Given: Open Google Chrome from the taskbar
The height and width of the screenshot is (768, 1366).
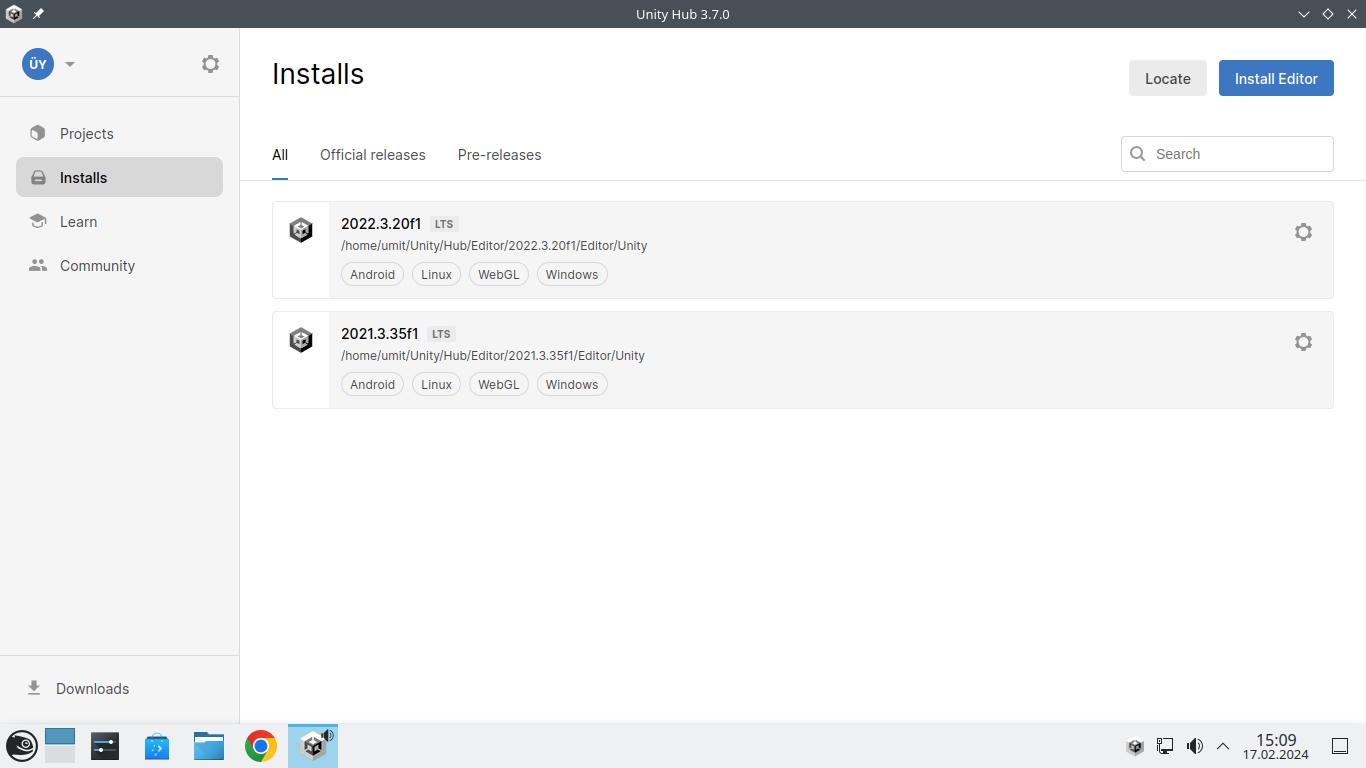Looking at the screenshot, I should 261,746.
